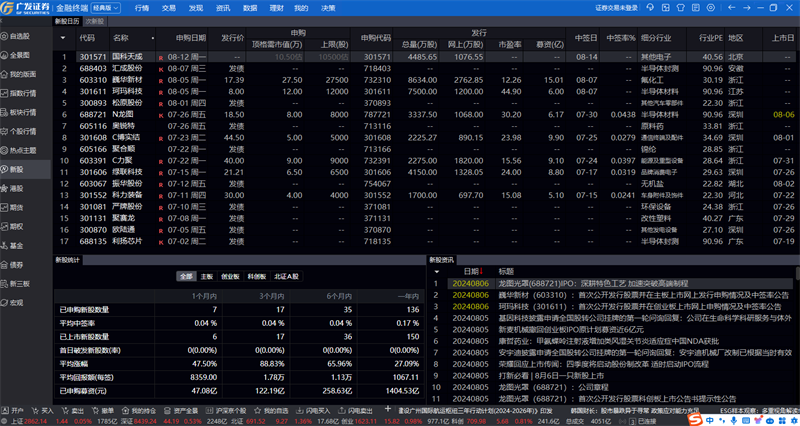Click 买入 in the bottom toolbar
Image resolution: width=800 pixels, height=426 pixels.
[42, 410]
